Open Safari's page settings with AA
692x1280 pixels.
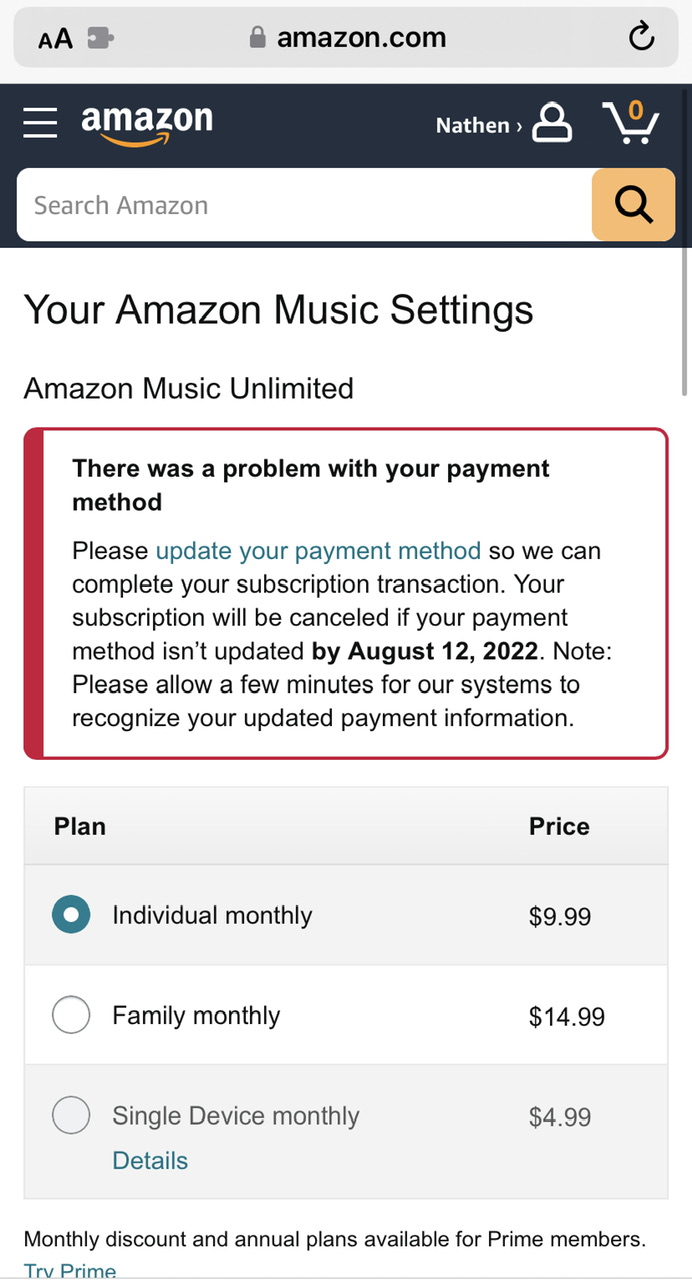click(x=55, y=37)
